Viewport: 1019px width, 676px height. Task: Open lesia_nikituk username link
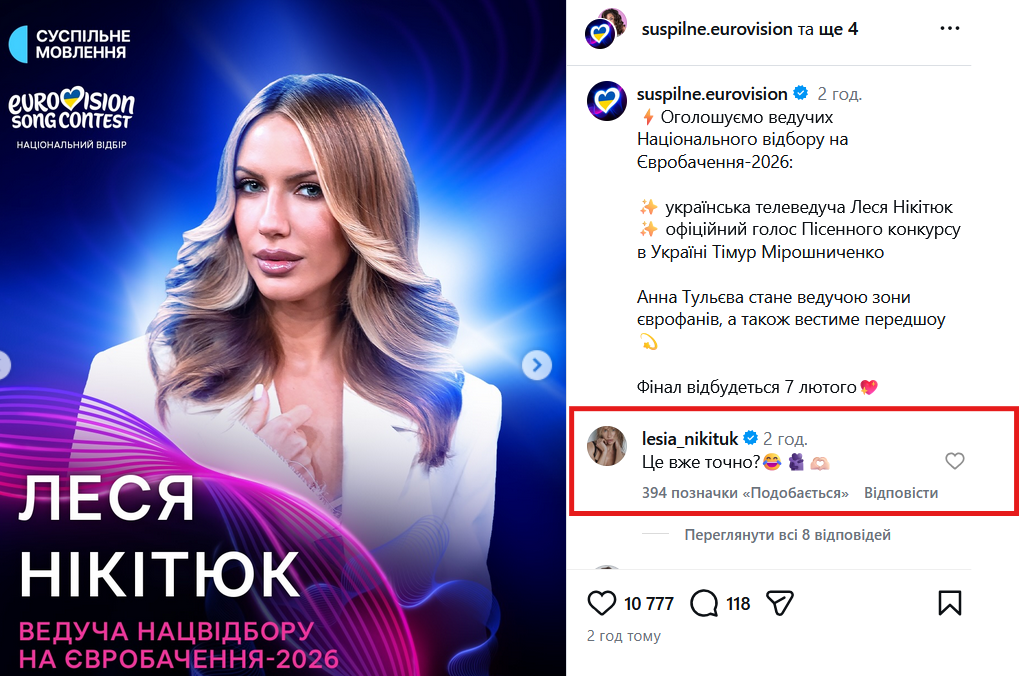tap(690, 439)
